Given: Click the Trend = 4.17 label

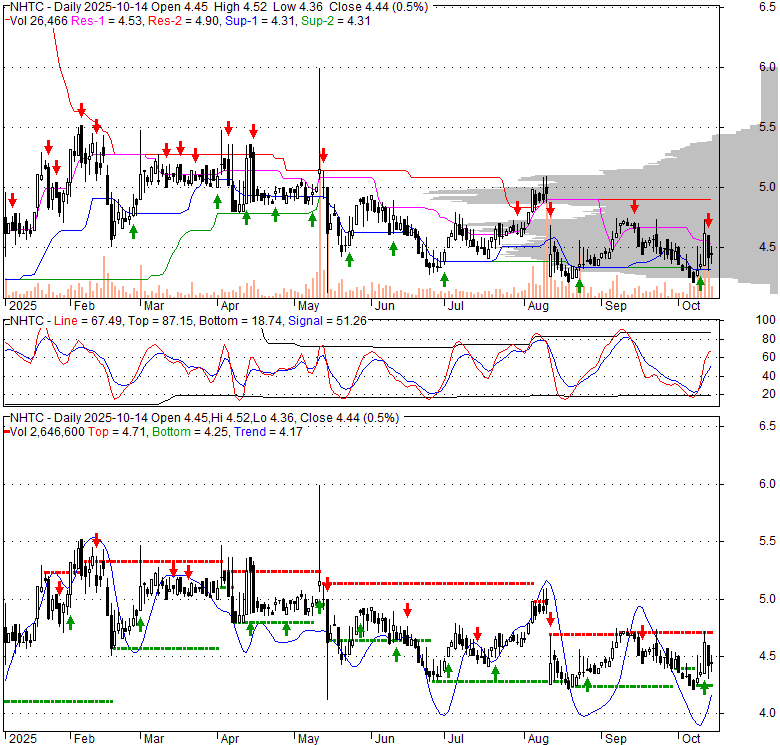Looking at the screenshot, I should [x=268, y=432].
